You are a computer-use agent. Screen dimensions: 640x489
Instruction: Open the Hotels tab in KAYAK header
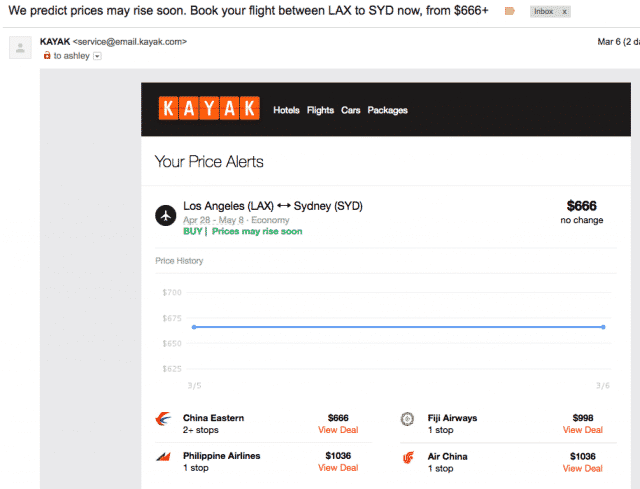click(286, 110)
